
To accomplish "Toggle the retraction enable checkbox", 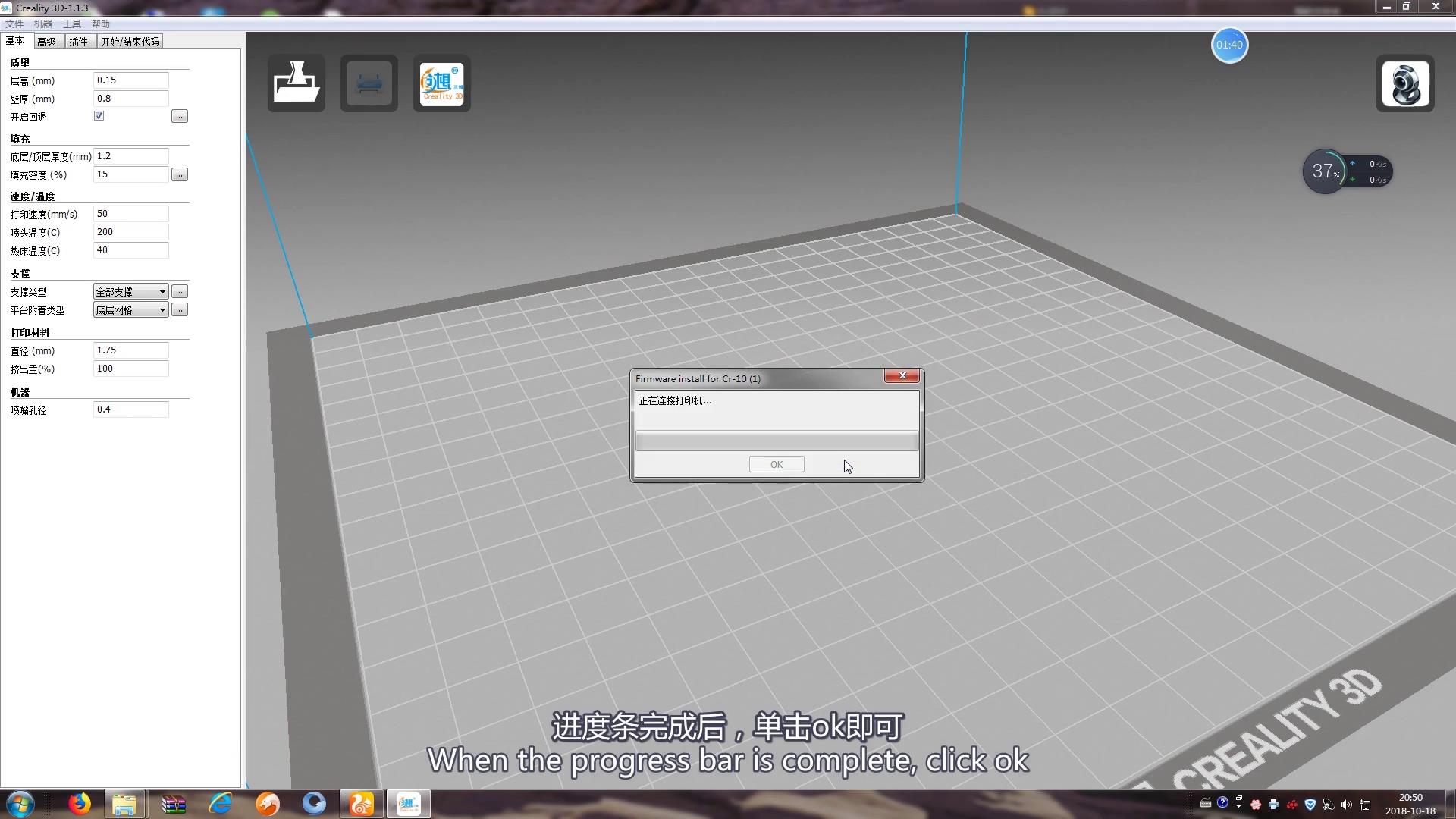I will pos(99,116).
